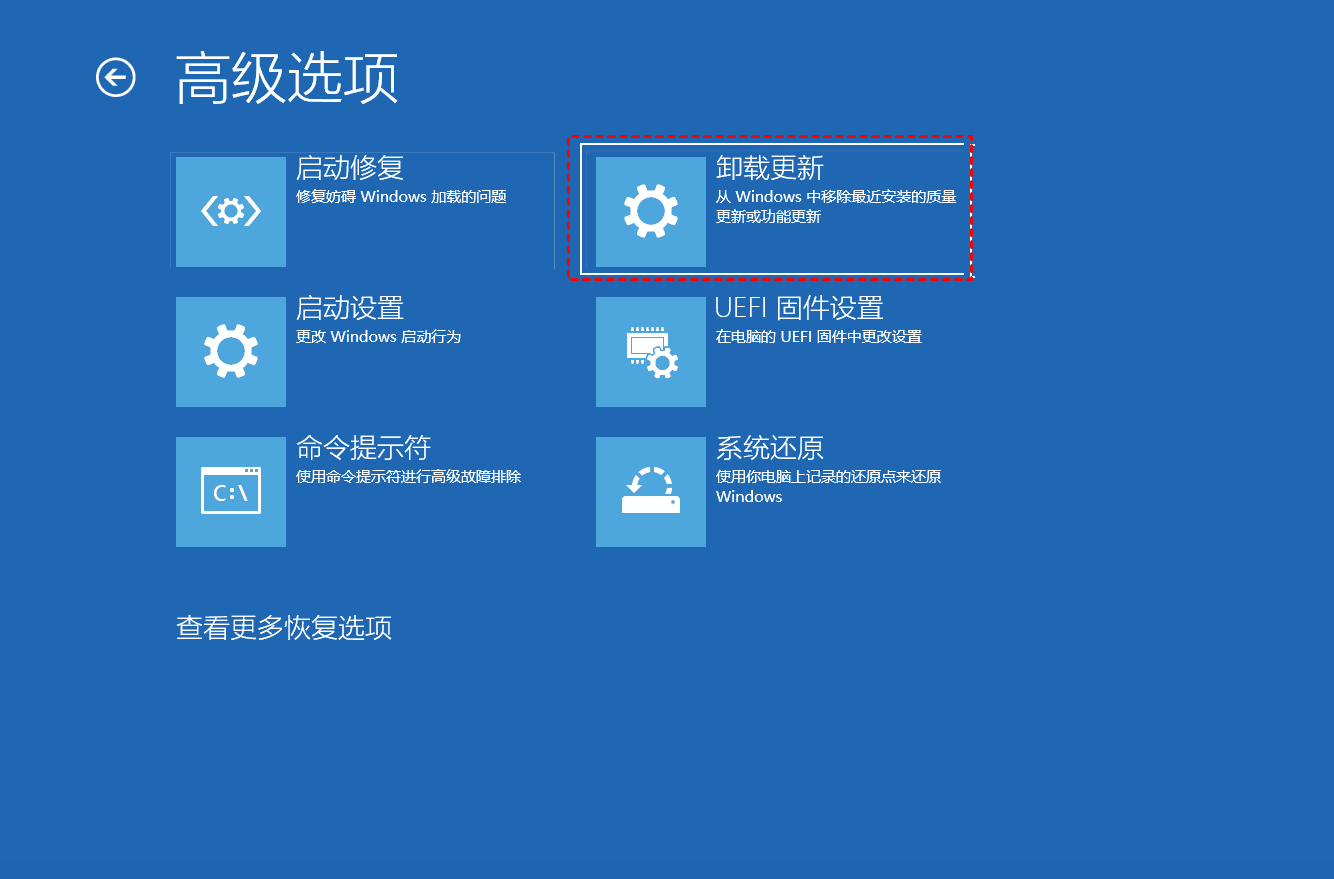Choose the 卸载更新 title text
Viewport: 1334px width, 879px height.
pyautogui.click(x=770, y=168)
